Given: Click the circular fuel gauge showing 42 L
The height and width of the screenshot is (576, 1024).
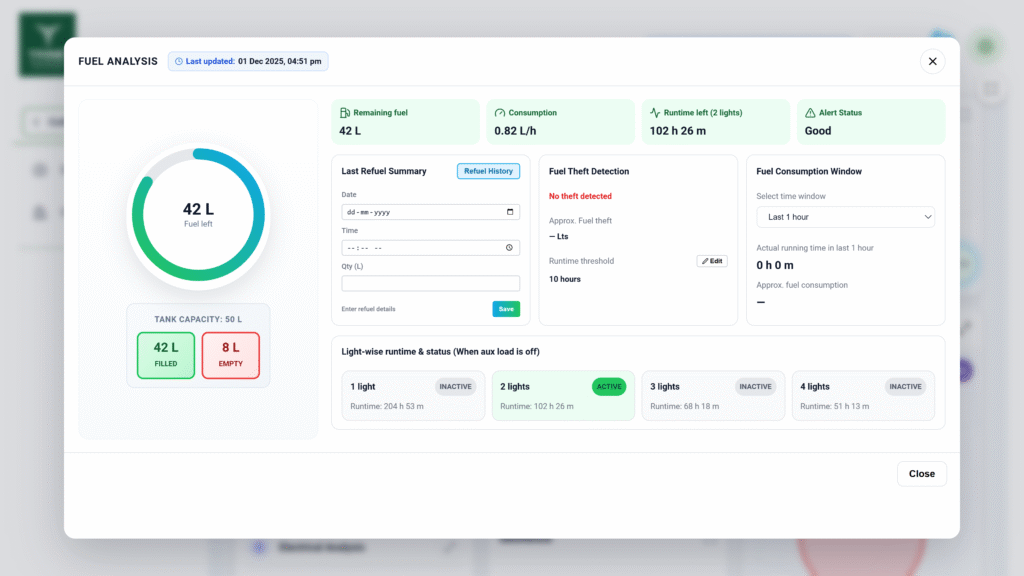Looking at the screenshot, I should [198, 216].
